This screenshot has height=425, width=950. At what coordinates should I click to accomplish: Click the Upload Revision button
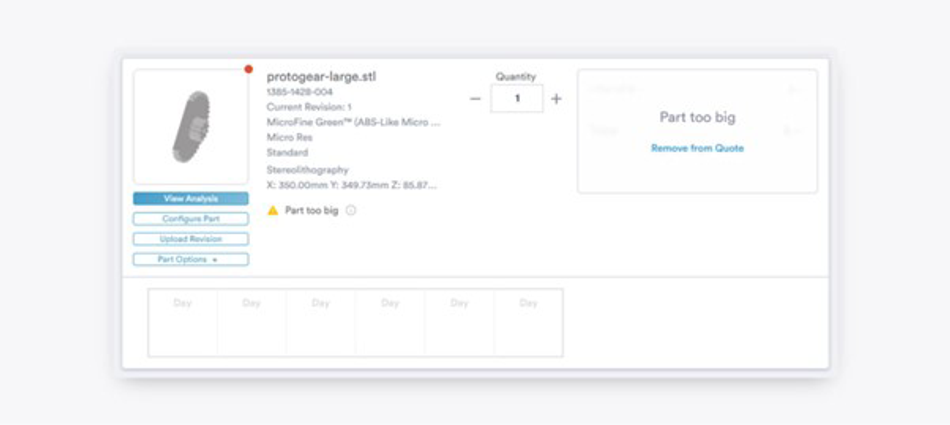(x=191, y=239)
